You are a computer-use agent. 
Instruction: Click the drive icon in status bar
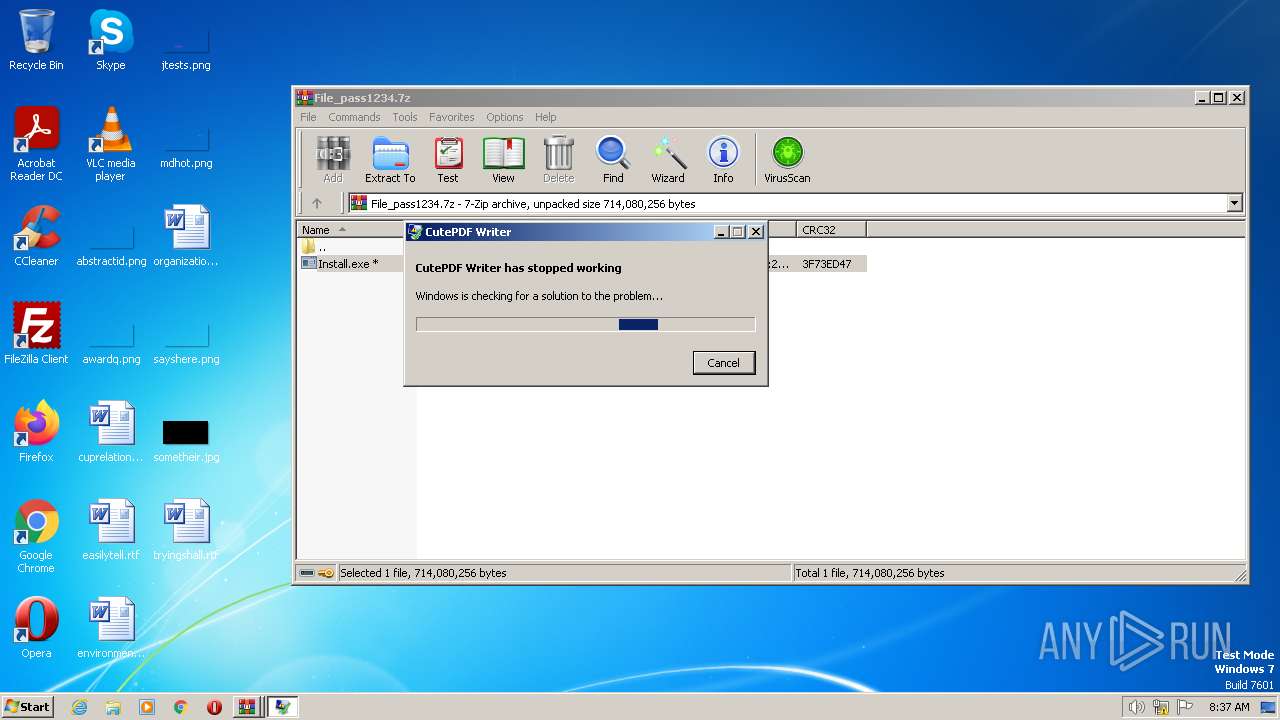tap(307, 573)
